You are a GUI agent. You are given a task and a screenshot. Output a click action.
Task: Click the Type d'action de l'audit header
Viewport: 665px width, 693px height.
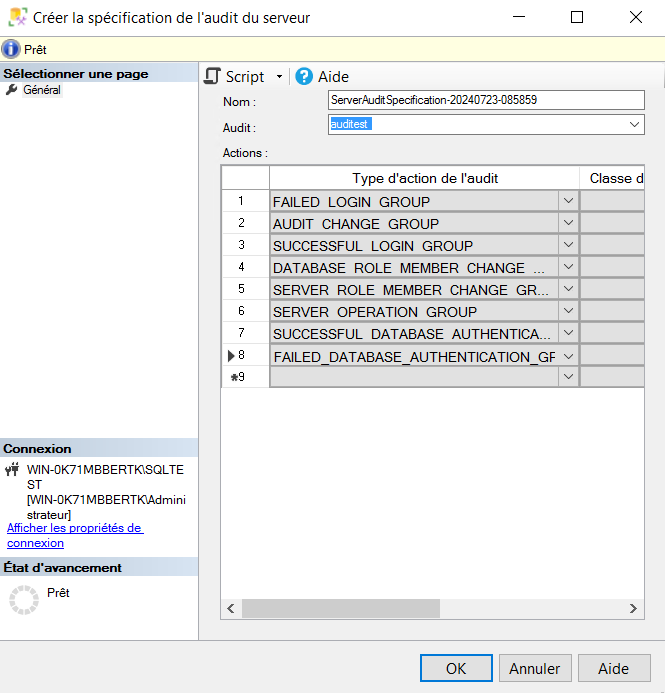point(425,178)
